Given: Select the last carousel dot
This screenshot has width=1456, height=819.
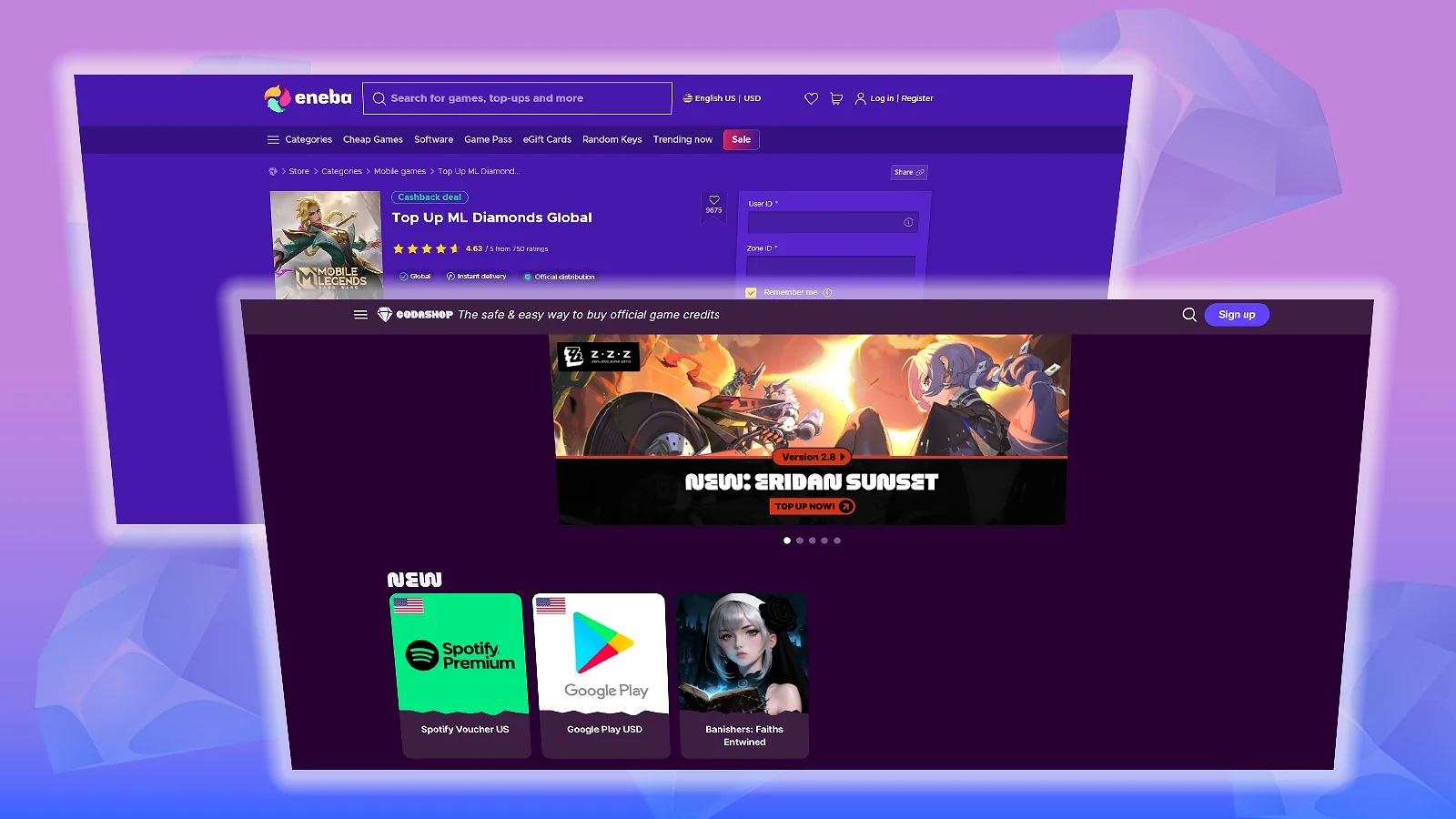Looking at the screenshot, I should click(837, 541).
